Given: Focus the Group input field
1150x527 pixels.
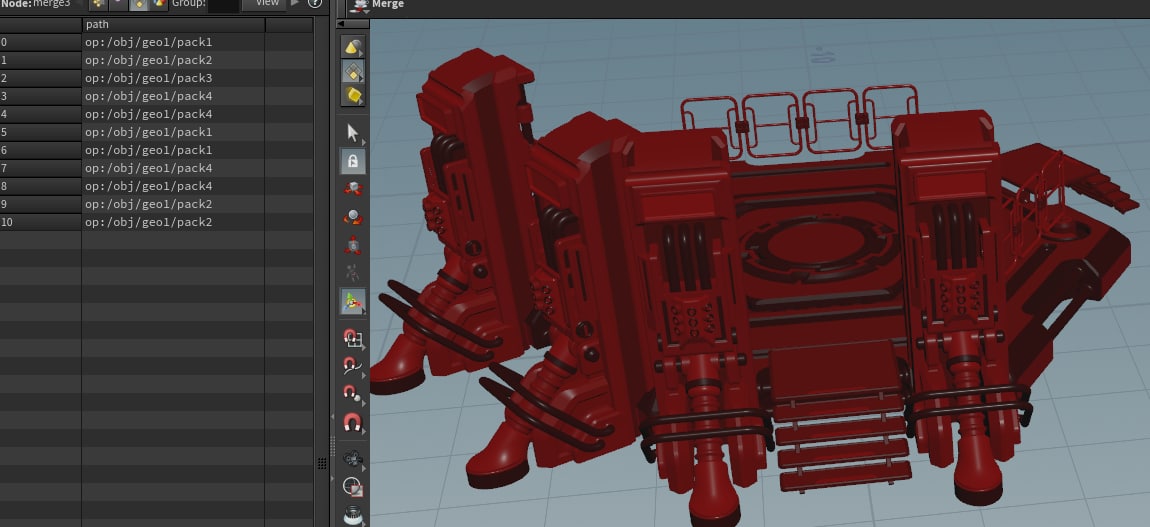Looking at the screenshot, I should [x=224, y=4].
